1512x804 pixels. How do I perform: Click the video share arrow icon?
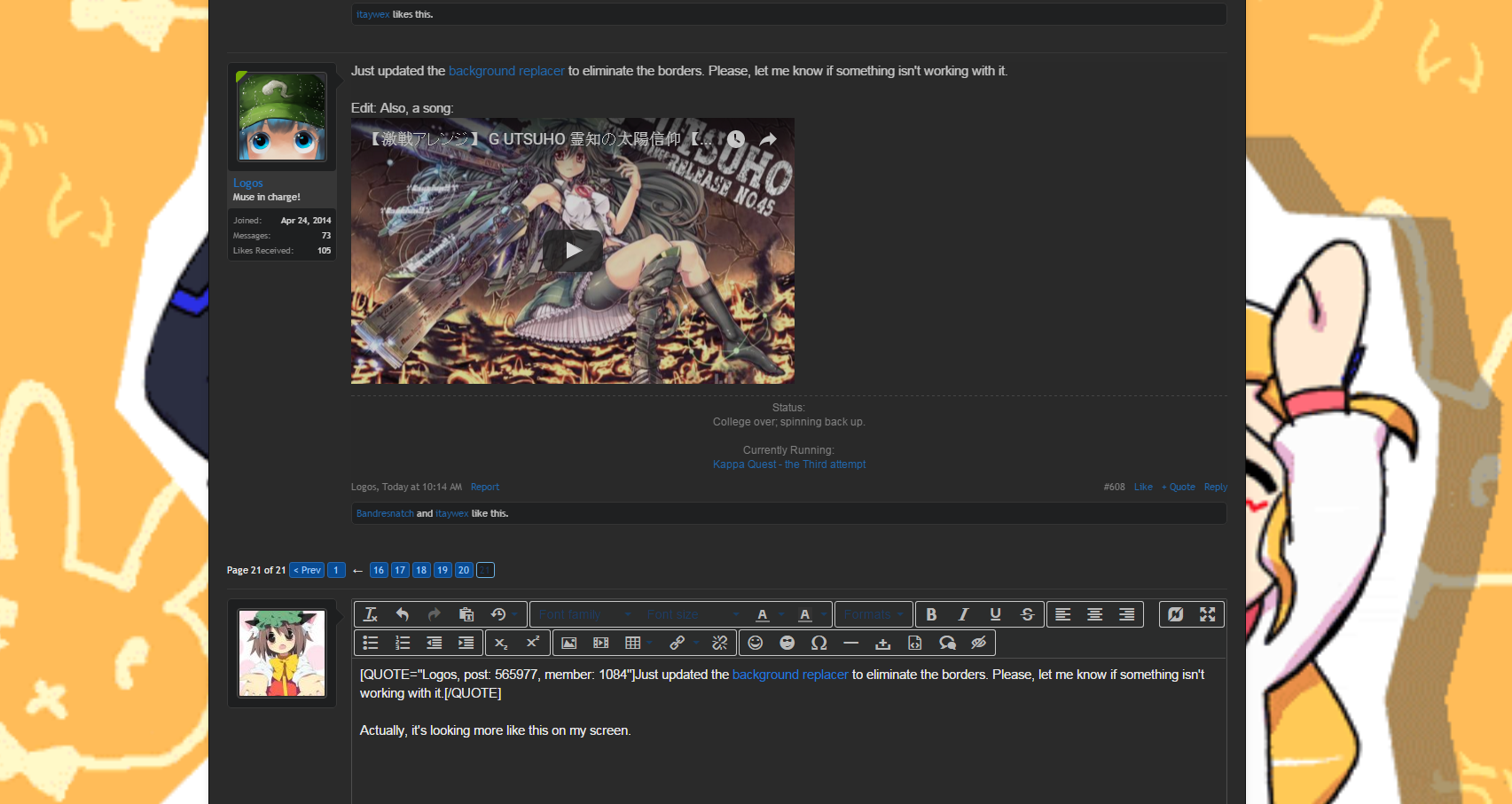coord(768,139)
